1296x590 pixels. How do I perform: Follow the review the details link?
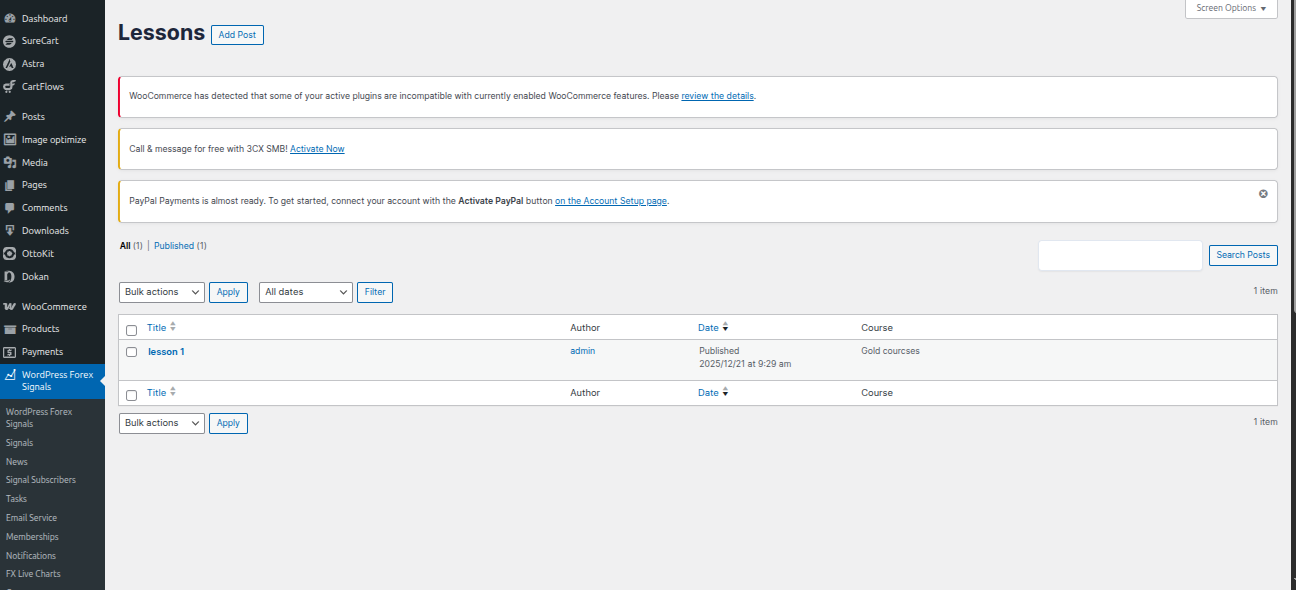[717, 96]
